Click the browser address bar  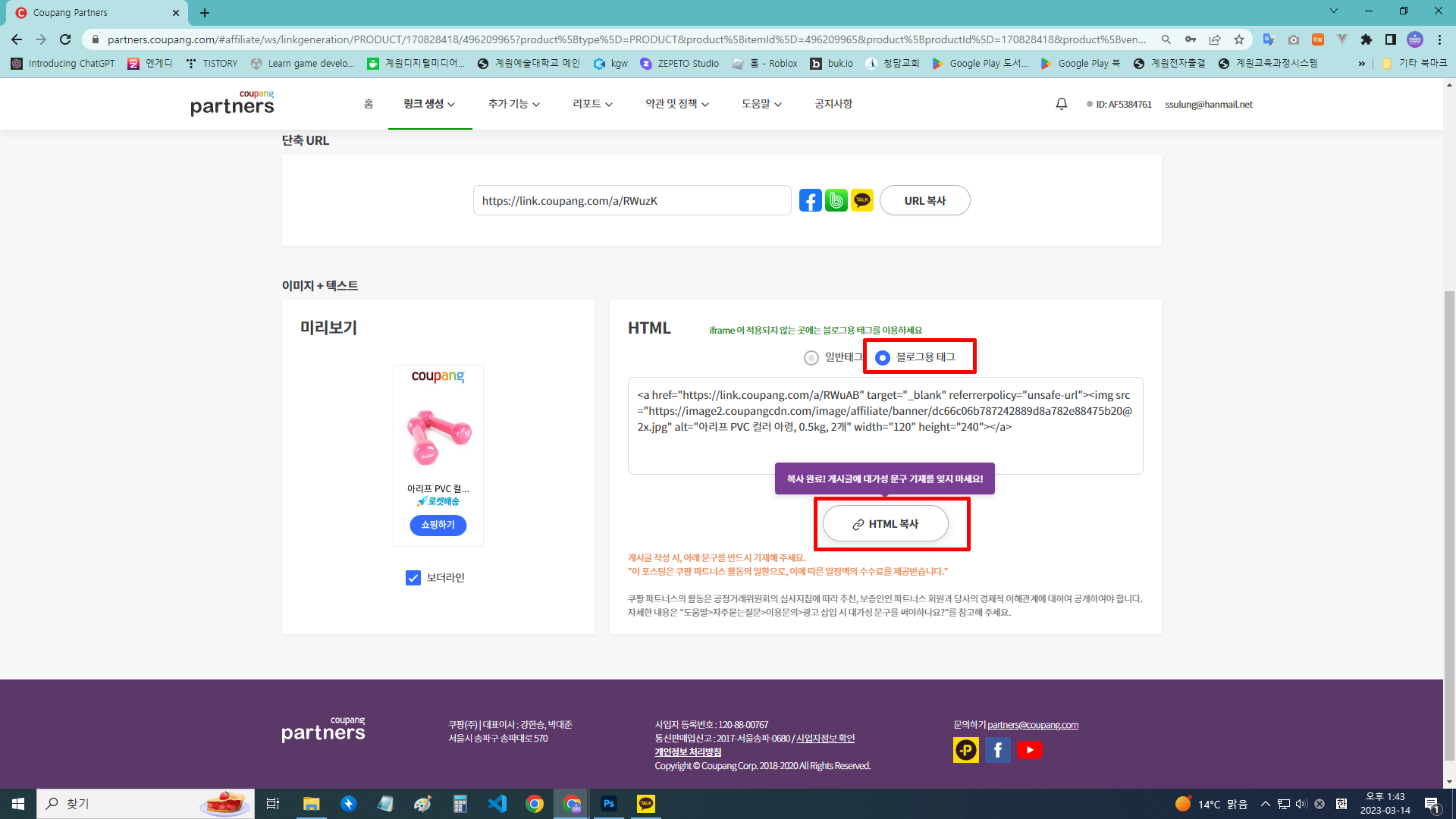click(626, 39)
